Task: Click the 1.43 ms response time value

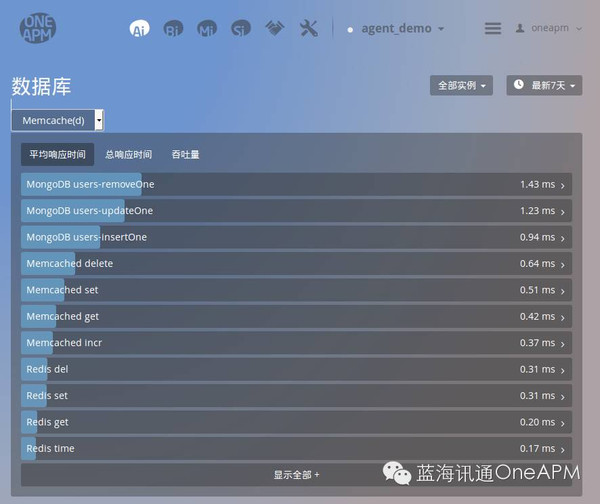Action: point(537,184)
